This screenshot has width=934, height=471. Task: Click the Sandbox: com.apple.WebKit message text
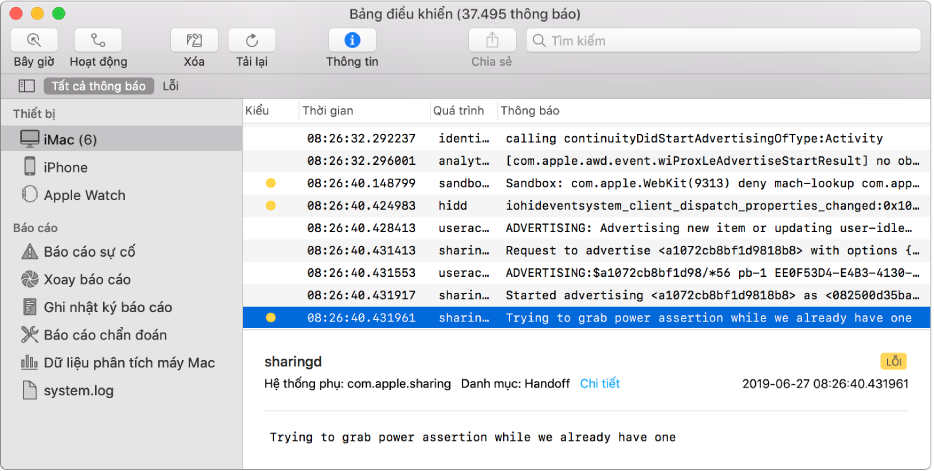click(x=712, y=183)
